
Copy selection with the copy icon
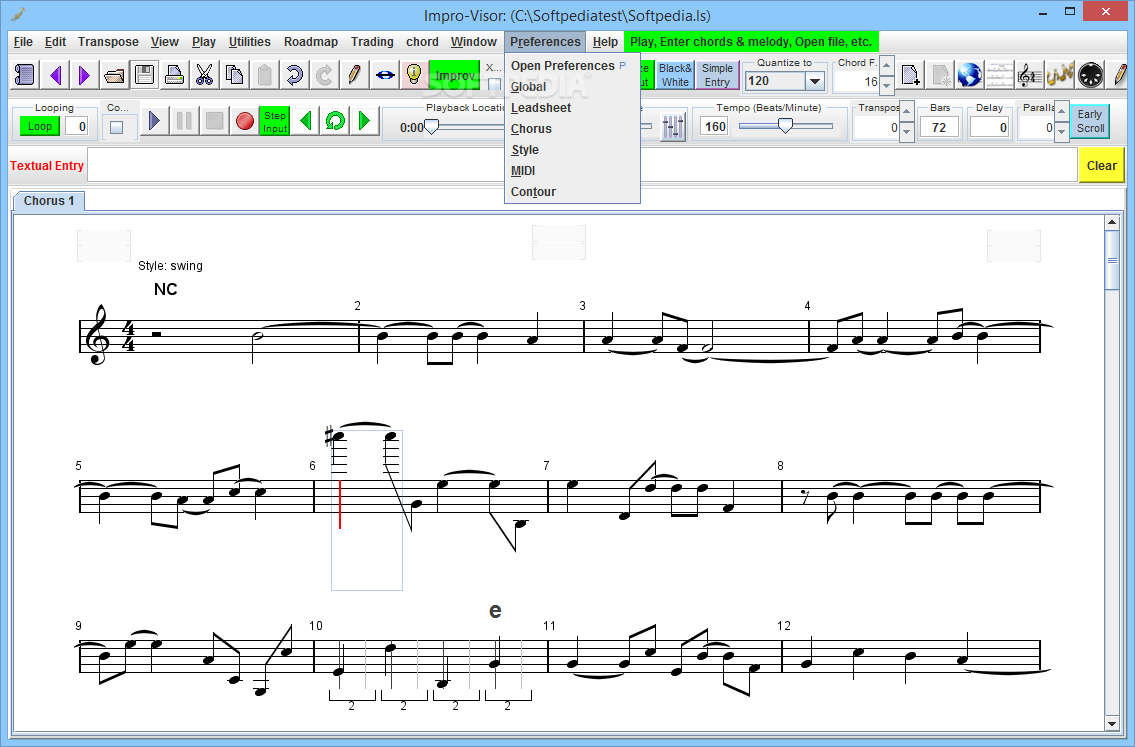(x=234, y=75)
